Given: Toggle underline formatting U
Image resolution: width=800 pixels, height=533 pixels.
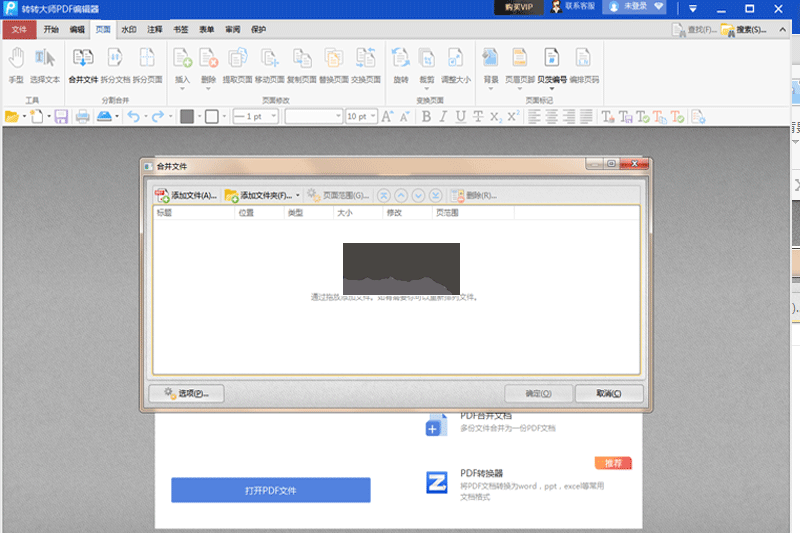Looking at the screenshot, I should [461, 117].
